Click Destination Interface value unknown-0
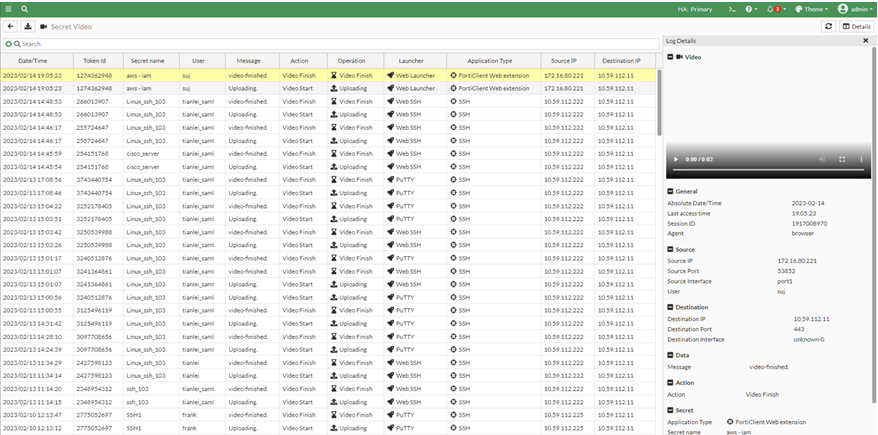The height and width of the screenshot is (435, 878). [809, 339]
